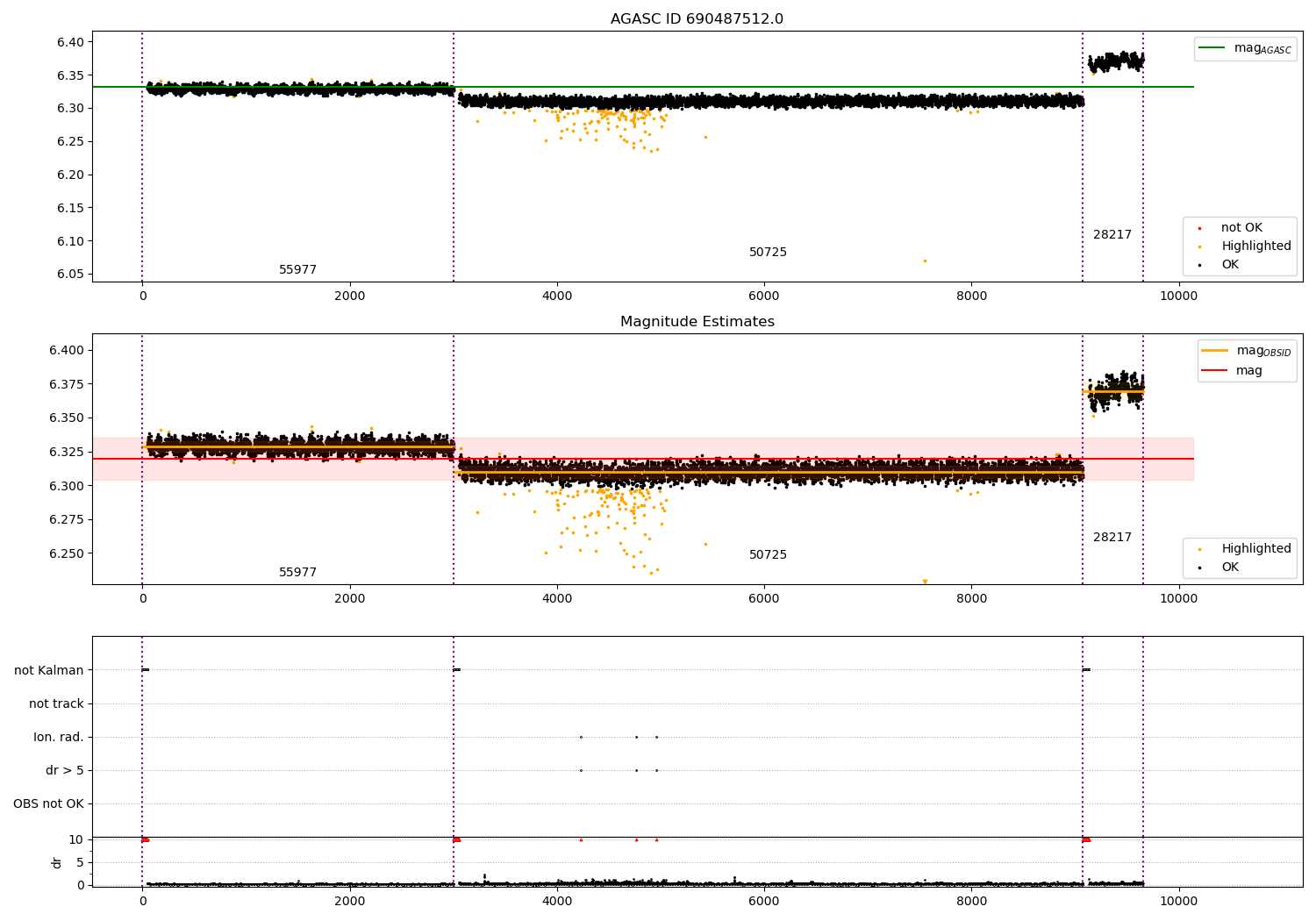
Task: Click the title "AGASC ID 690487512.0"
Action: (697, 19)
